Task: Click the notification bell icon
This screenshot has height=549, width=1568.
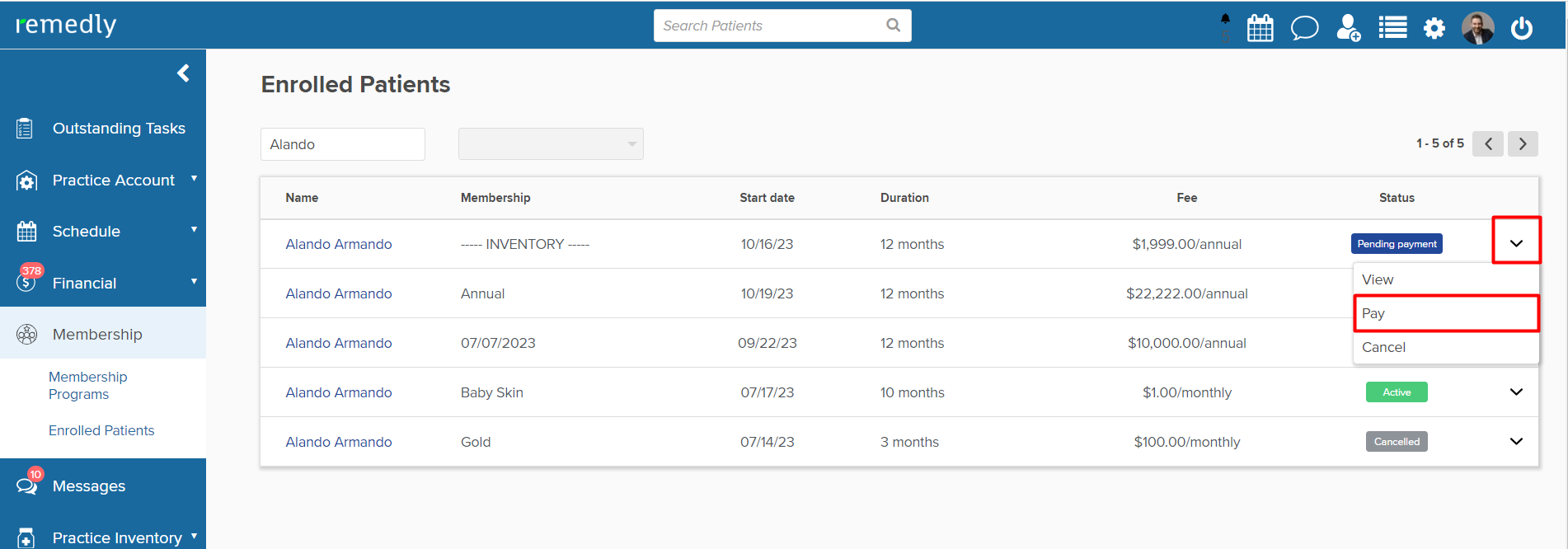Action: 1225,20
